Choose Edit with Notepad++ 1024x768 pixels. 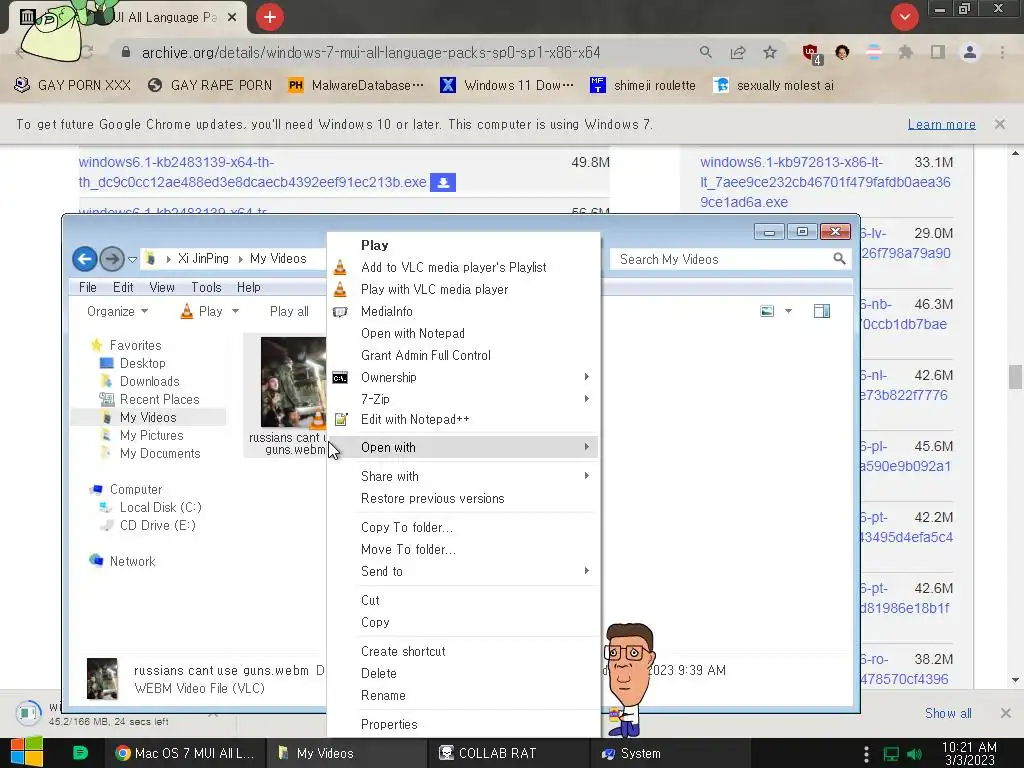(x=463, y=420)
